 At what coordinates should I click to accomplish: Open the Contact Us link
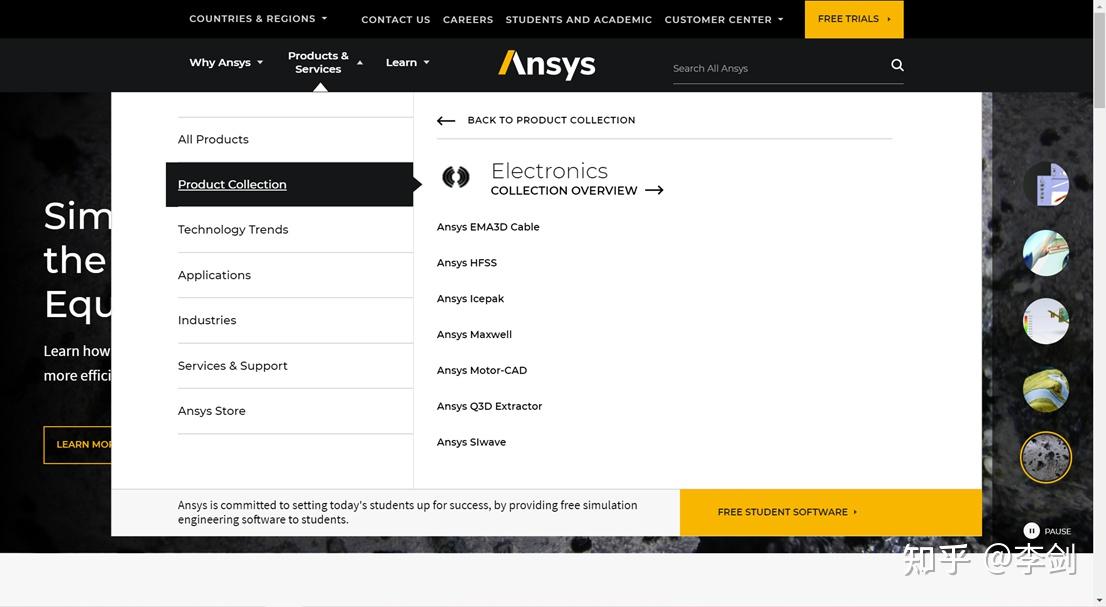(x=396, y=20)
